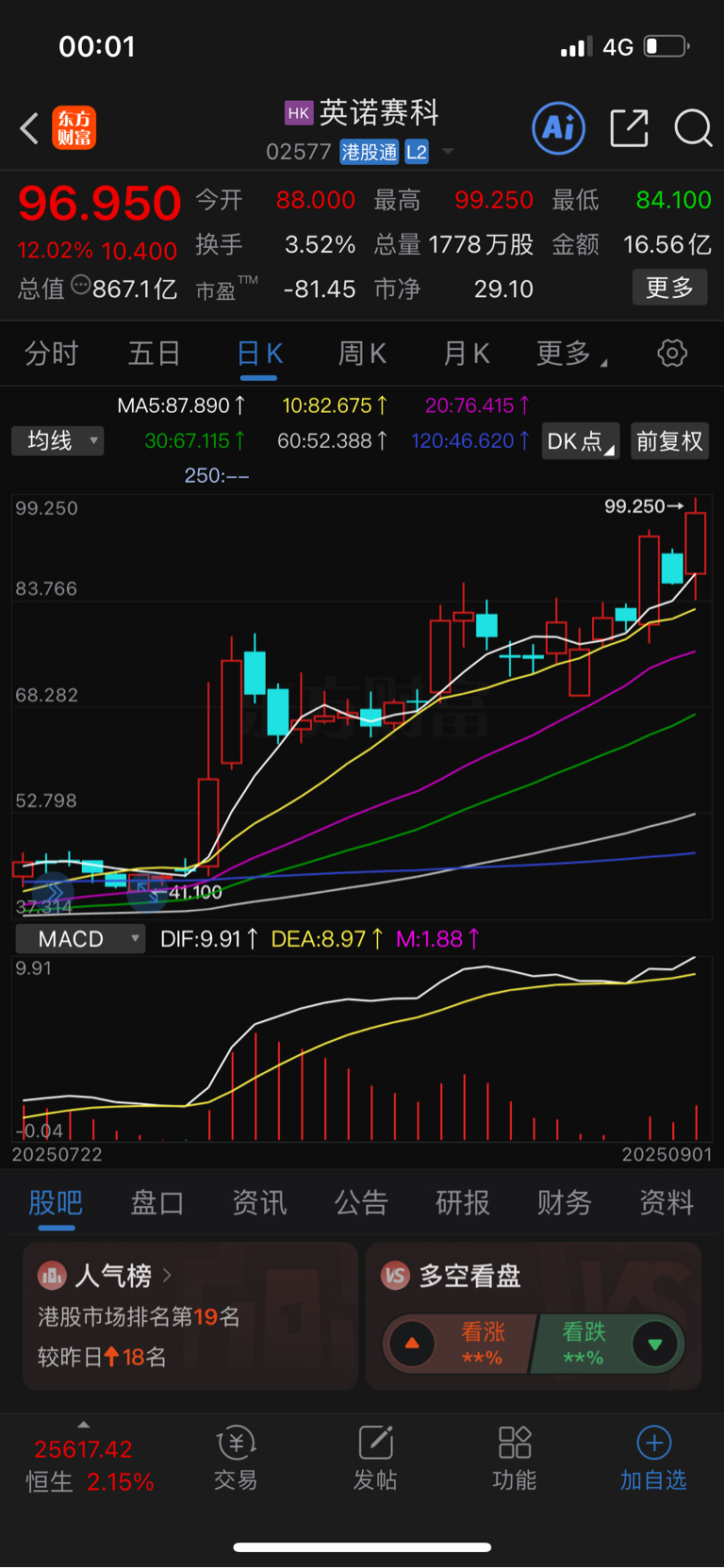The height and width of the screenshot is (1568, 724).
Task: Switch to 分时 chart tab
Action: coord(51,354)
